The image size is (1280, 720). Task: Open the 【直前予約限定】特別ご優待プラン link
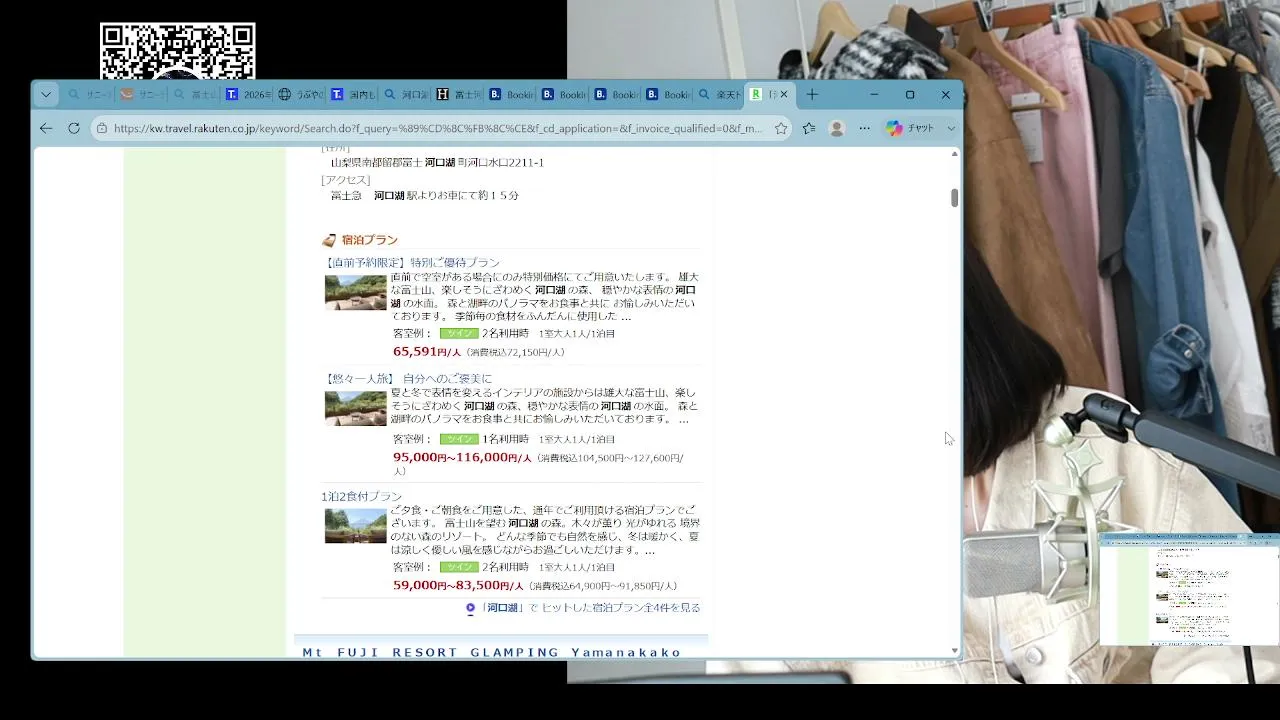411,263
